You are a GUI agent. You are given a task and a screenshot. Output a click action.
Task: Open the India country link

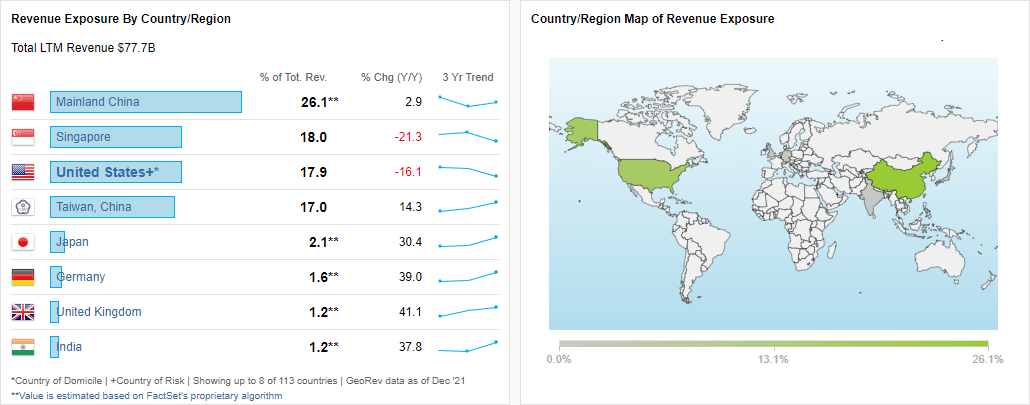69,347
